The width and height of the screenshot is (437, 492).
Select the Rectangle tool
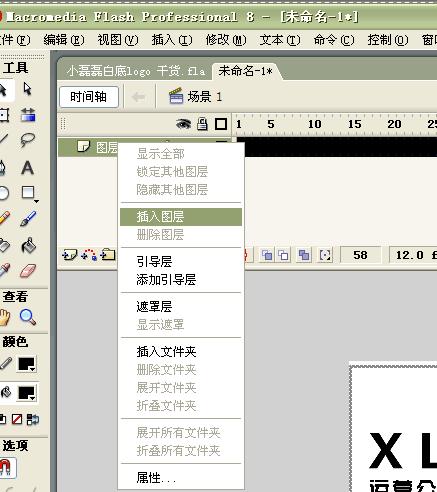point(27,192)
